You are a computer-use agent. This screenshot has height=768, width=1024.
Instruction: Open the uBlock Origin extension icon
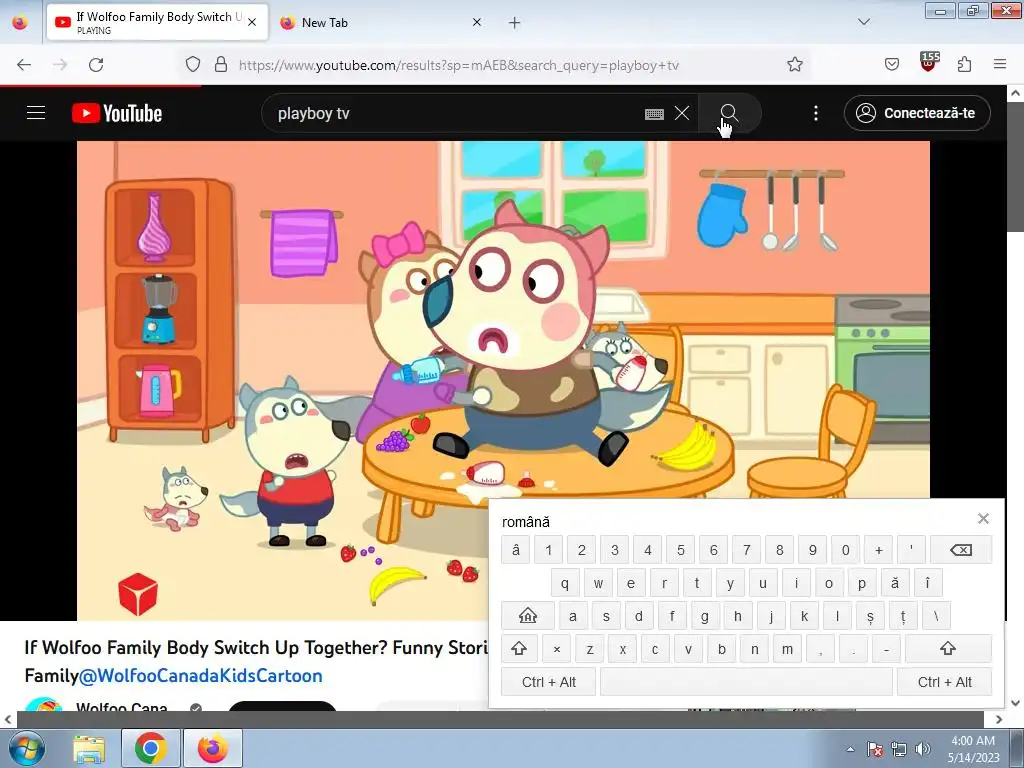(x=929, y=62)
